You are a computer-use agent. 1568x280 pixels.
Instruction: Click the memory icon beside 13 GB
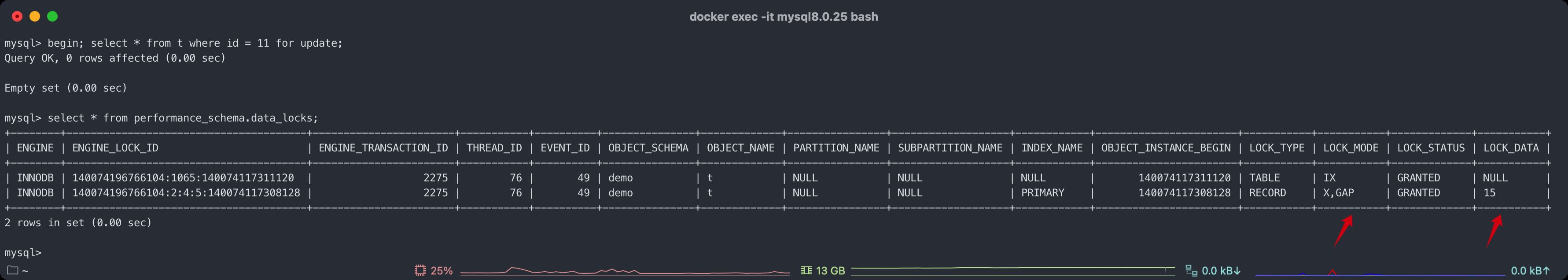[x=806, y=270]
